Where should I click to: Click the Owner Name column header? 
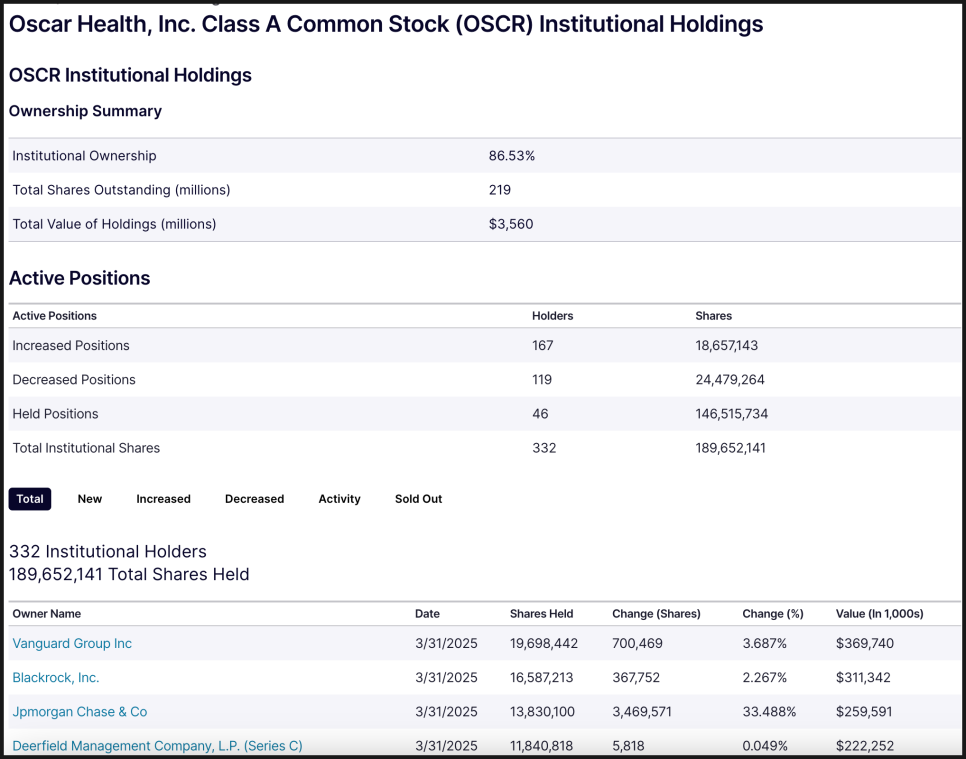coord(47,614)
